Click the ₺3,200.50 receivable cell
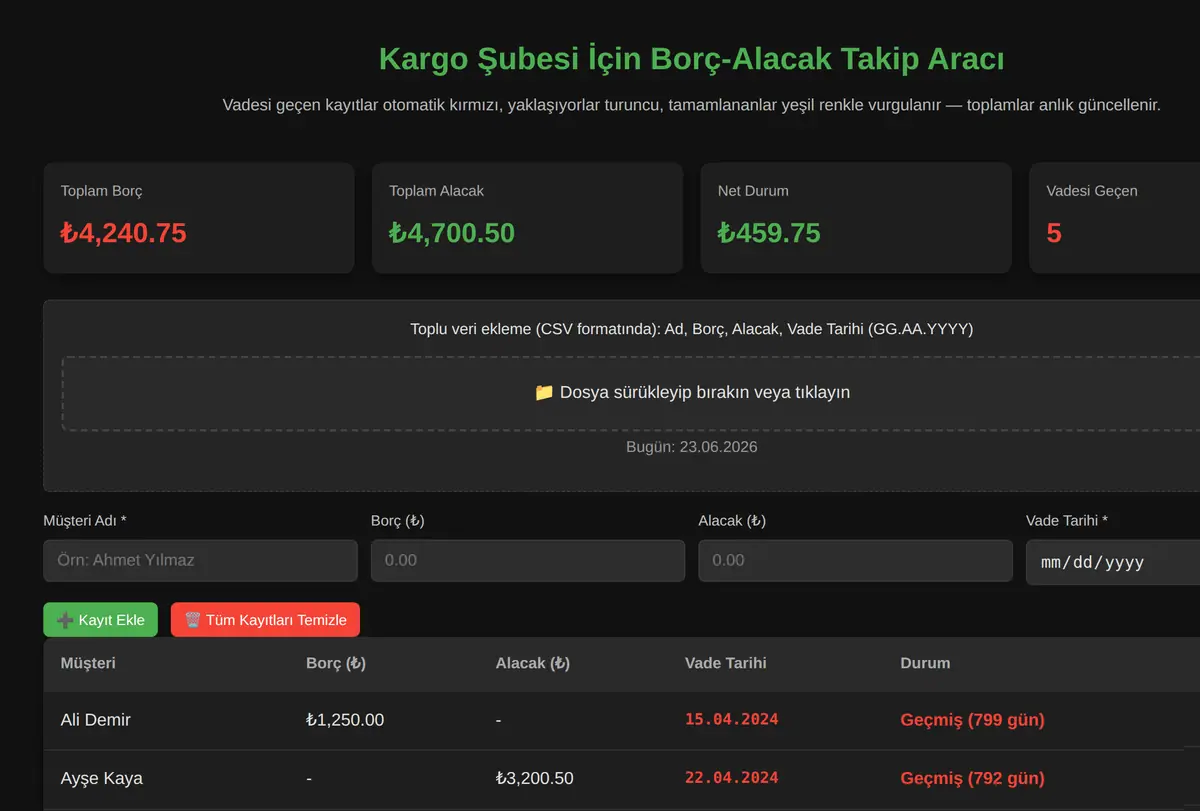 point(535,778)
